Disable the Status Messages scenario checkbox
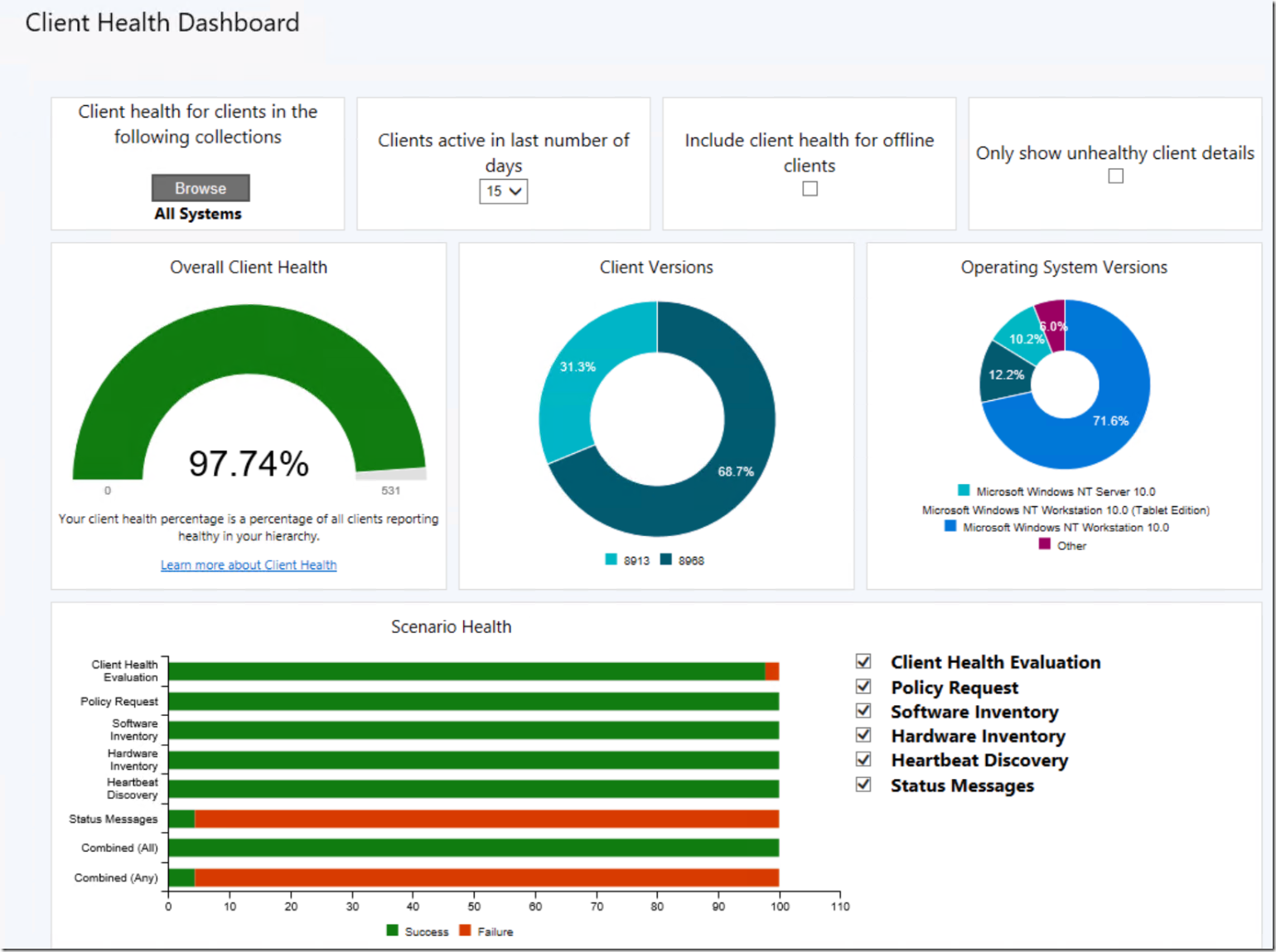The image size is (1276, 952). [x=863, y=784]
